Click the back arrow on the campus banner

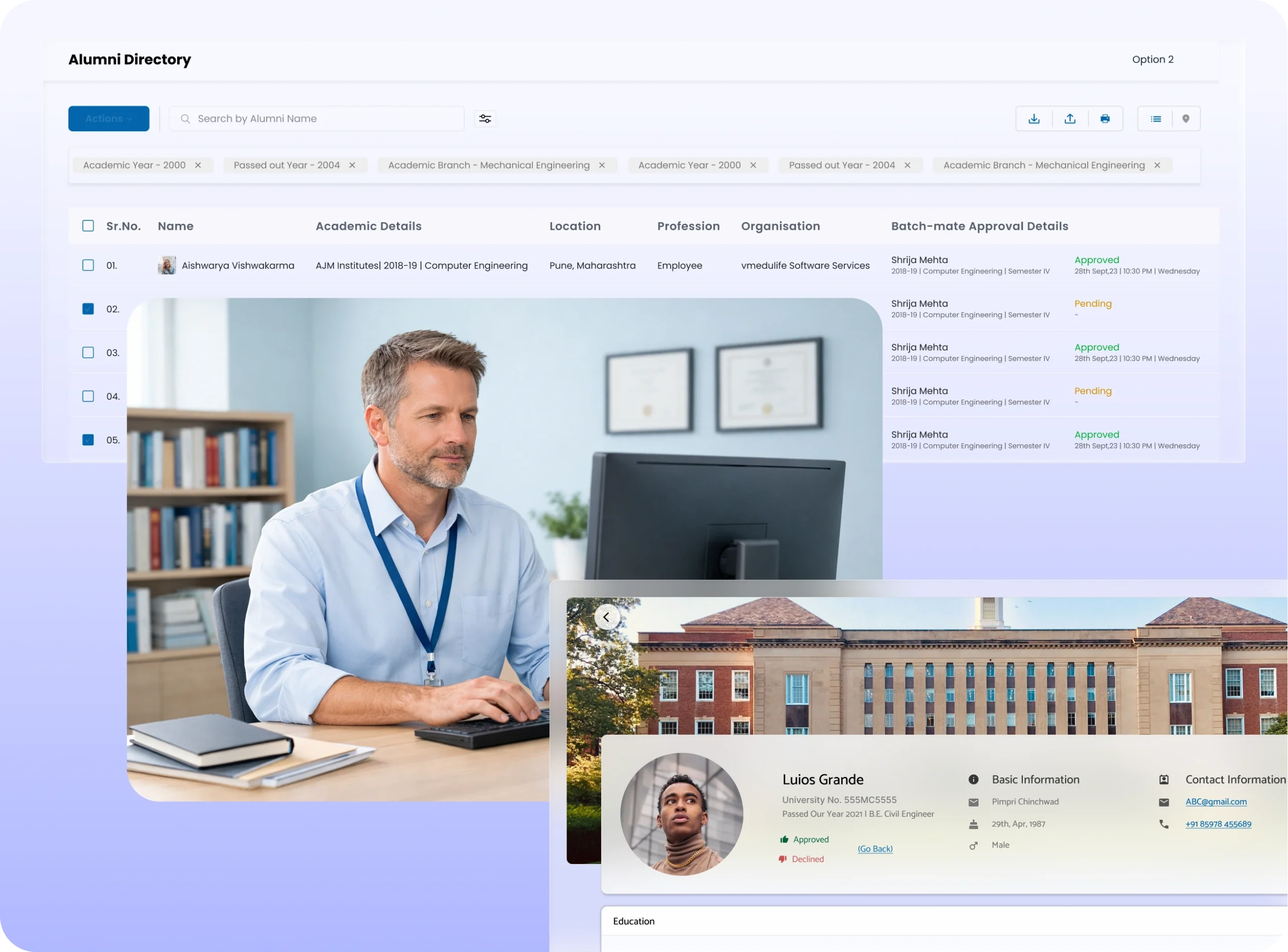(607, 617)
